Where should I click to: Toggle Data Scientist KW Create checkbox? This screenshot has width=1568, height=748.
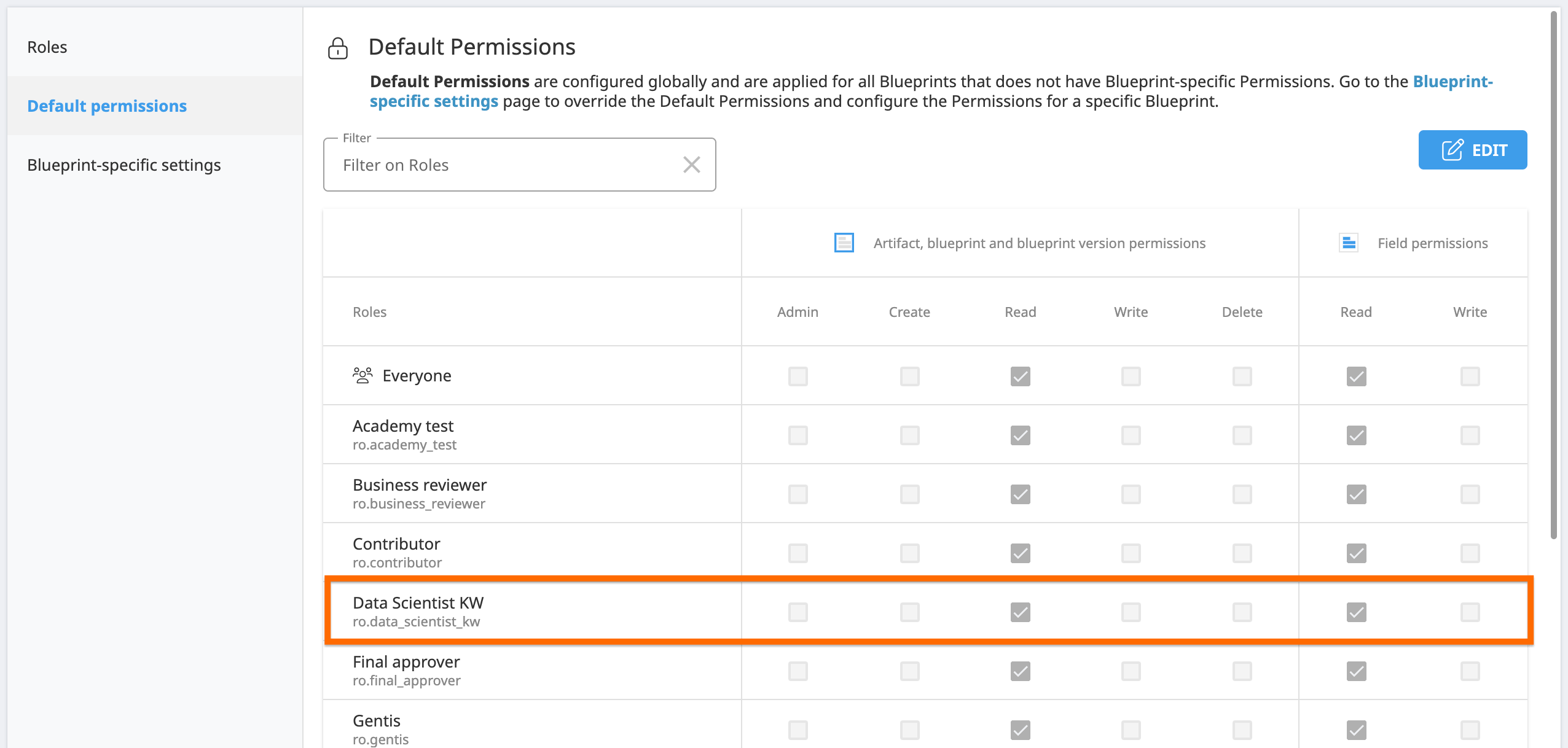[910, 612]
